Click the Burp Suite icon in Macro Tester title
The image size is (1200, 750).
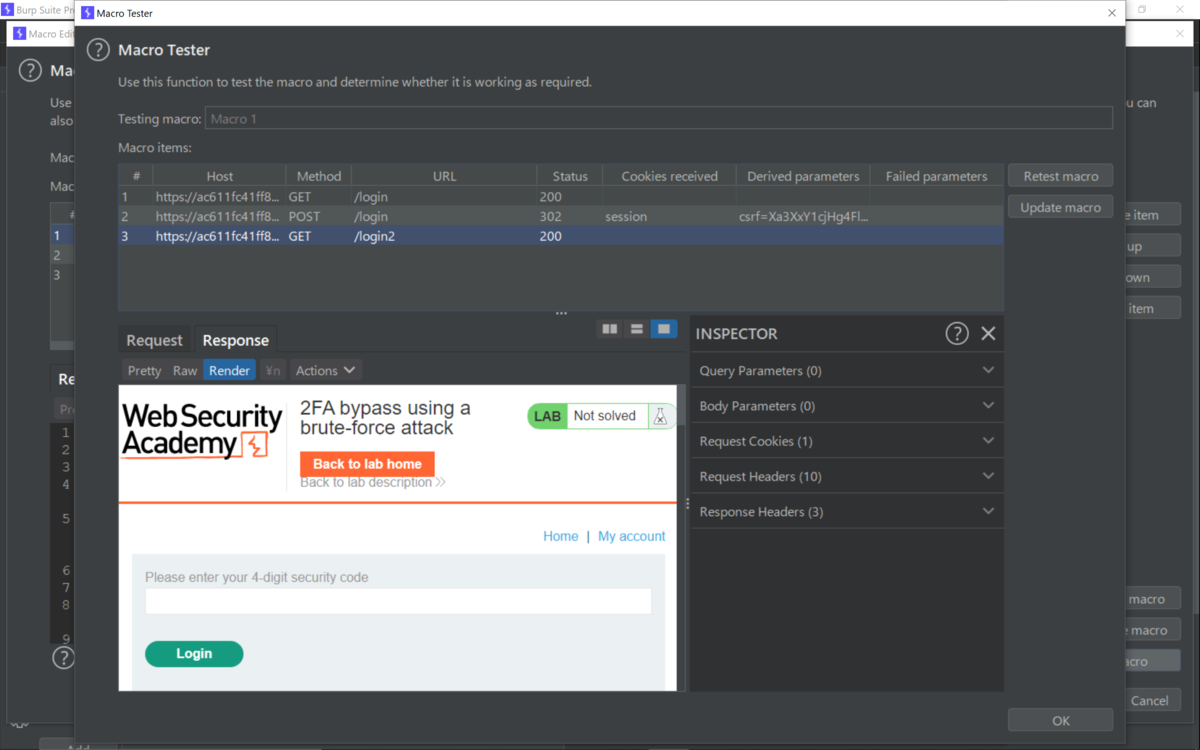(x=87, y=14)
